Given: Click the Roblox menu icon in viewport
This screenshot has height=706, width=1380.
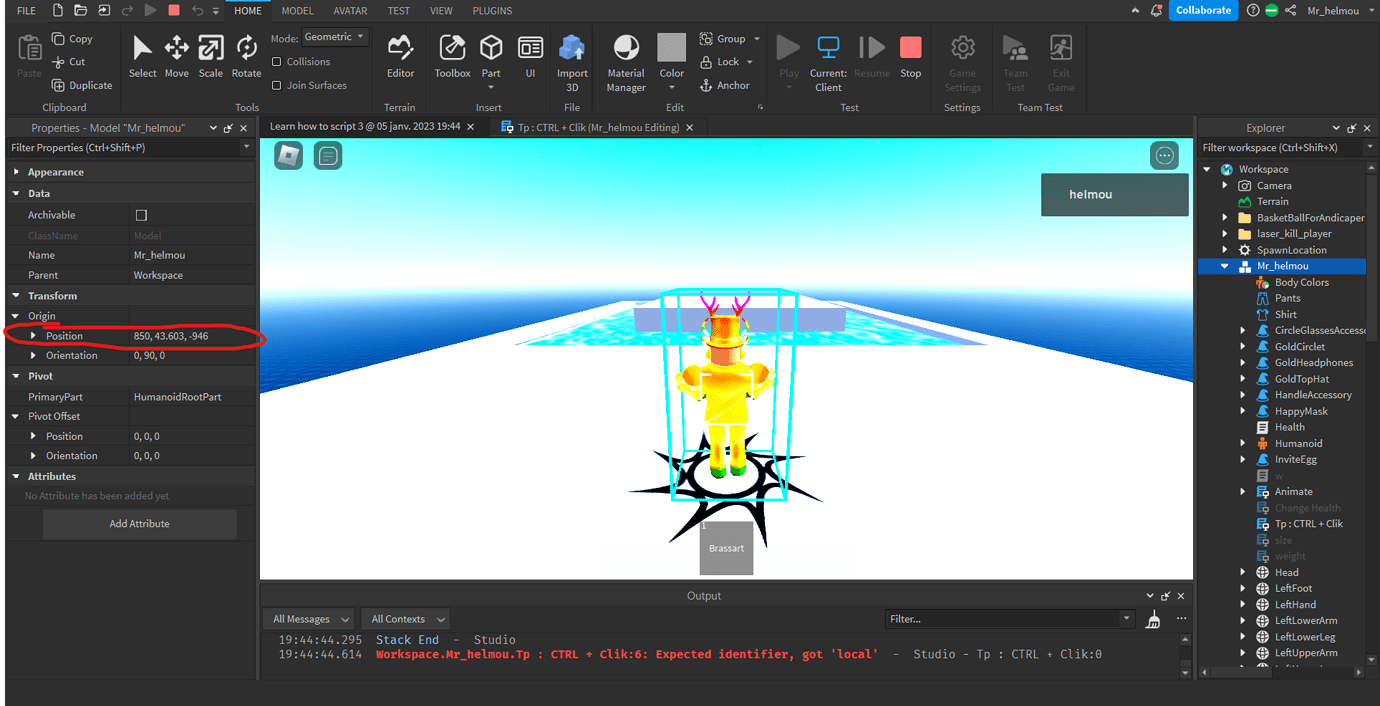Looking at the screenshot, I should [x=289, y=155].
